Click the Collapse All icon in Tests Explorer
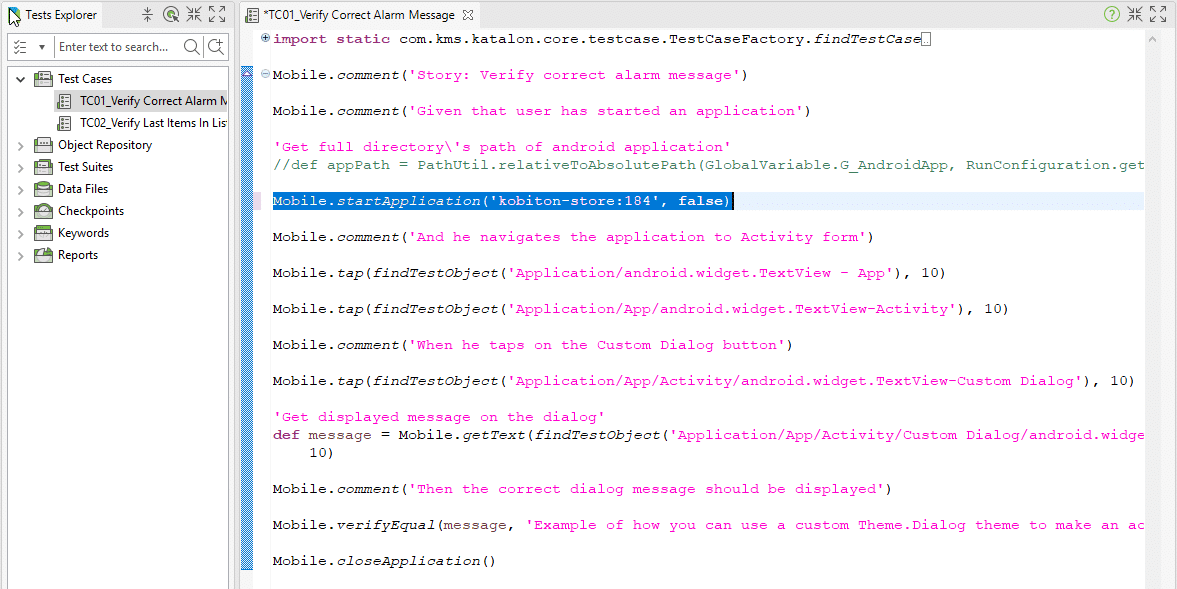1177x589 pixels. [147, 14]
